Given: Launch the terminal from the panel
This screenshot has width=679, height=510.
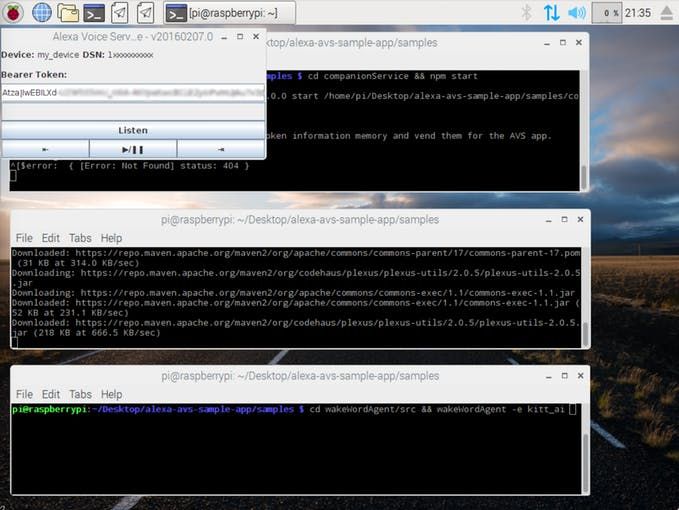Looking at the screenshot, I should (94, 13).
